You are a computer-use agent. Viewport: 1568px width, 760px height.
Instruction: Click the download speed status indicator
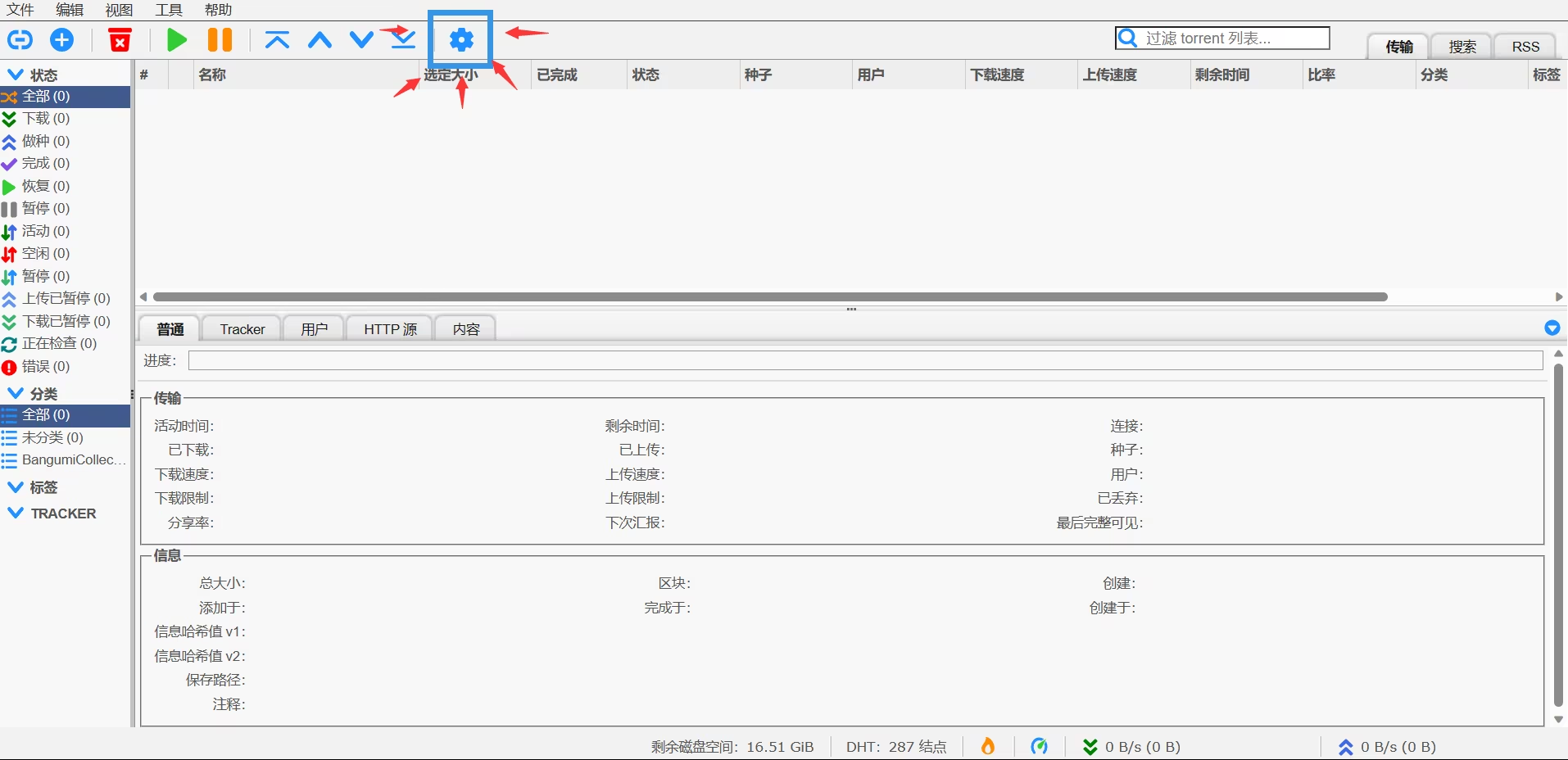point(1131,747)
